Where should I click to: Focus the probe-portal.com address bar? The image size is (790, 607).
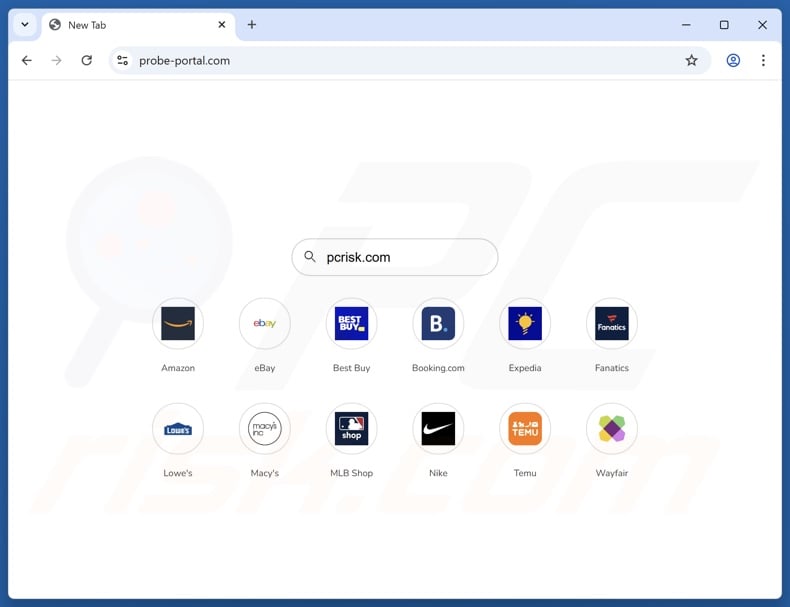[x=410, y=60]
